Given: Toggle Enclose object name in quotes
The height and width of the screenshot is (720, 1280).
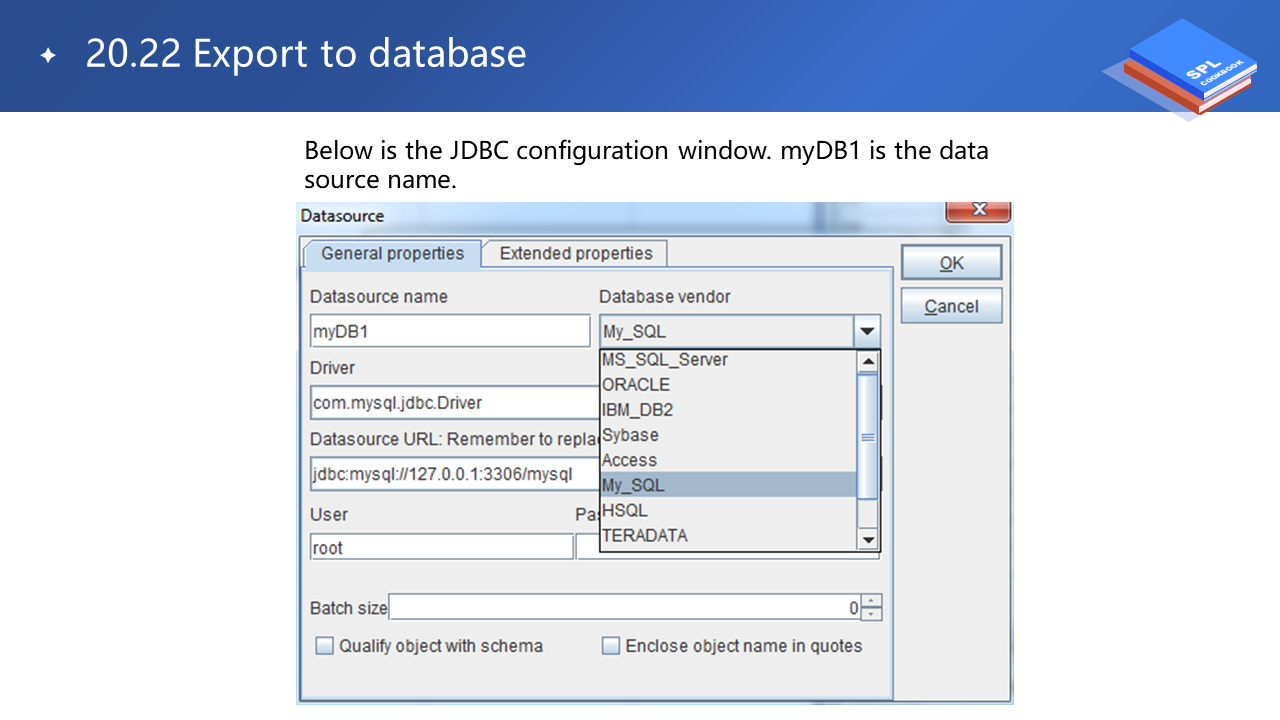Looking at the screenshot, I should point(611,646).
